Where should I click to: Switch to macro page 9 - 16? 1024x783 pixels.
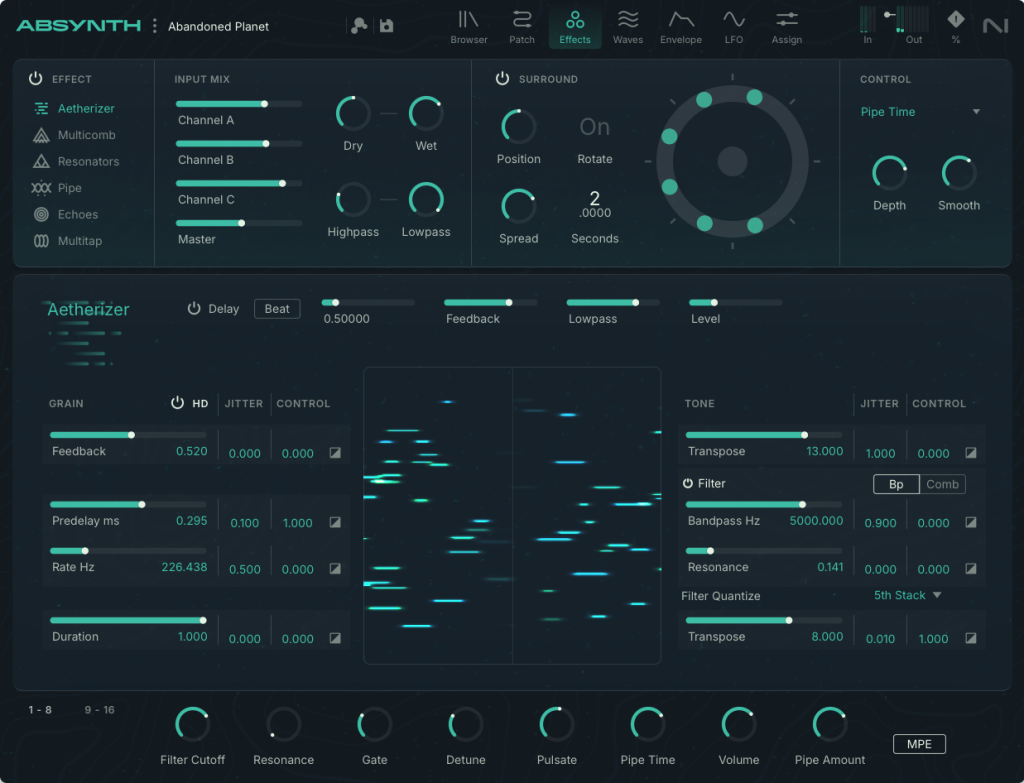click(99, 710)
